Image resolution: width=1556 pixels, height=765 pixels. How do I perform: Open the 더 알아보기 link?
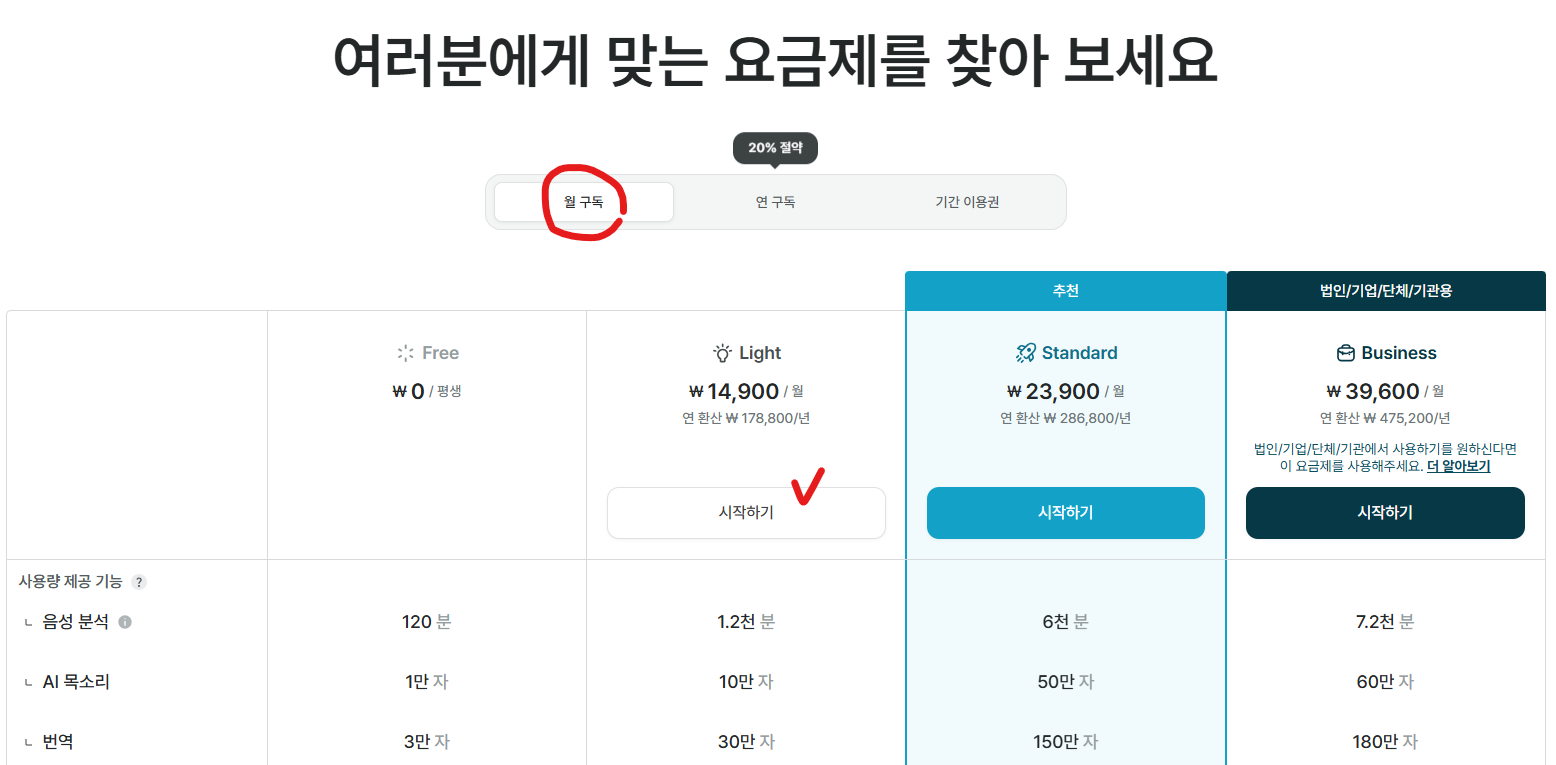click(1457, 466)
